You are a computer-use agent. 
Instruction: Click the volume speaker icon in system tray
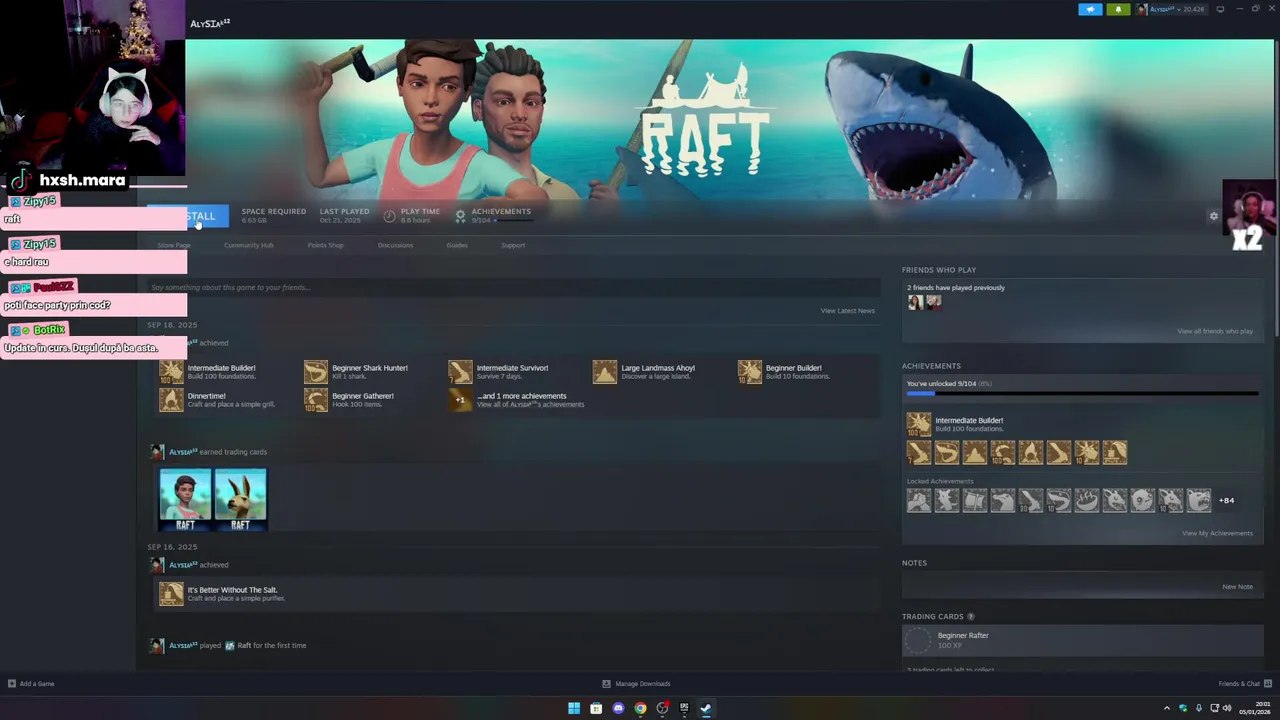pos(1227,708)
